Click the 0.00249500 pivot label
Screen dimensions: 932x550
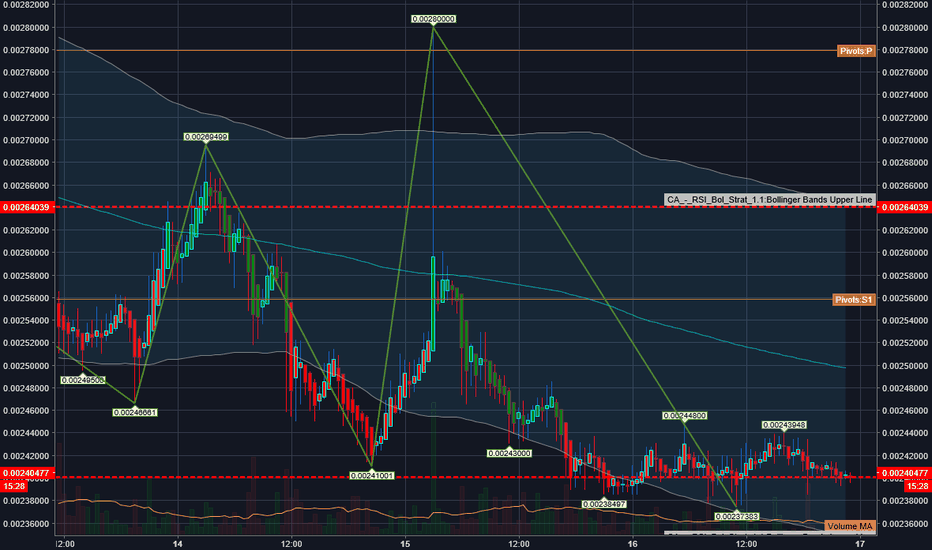[x=83, y=380]
